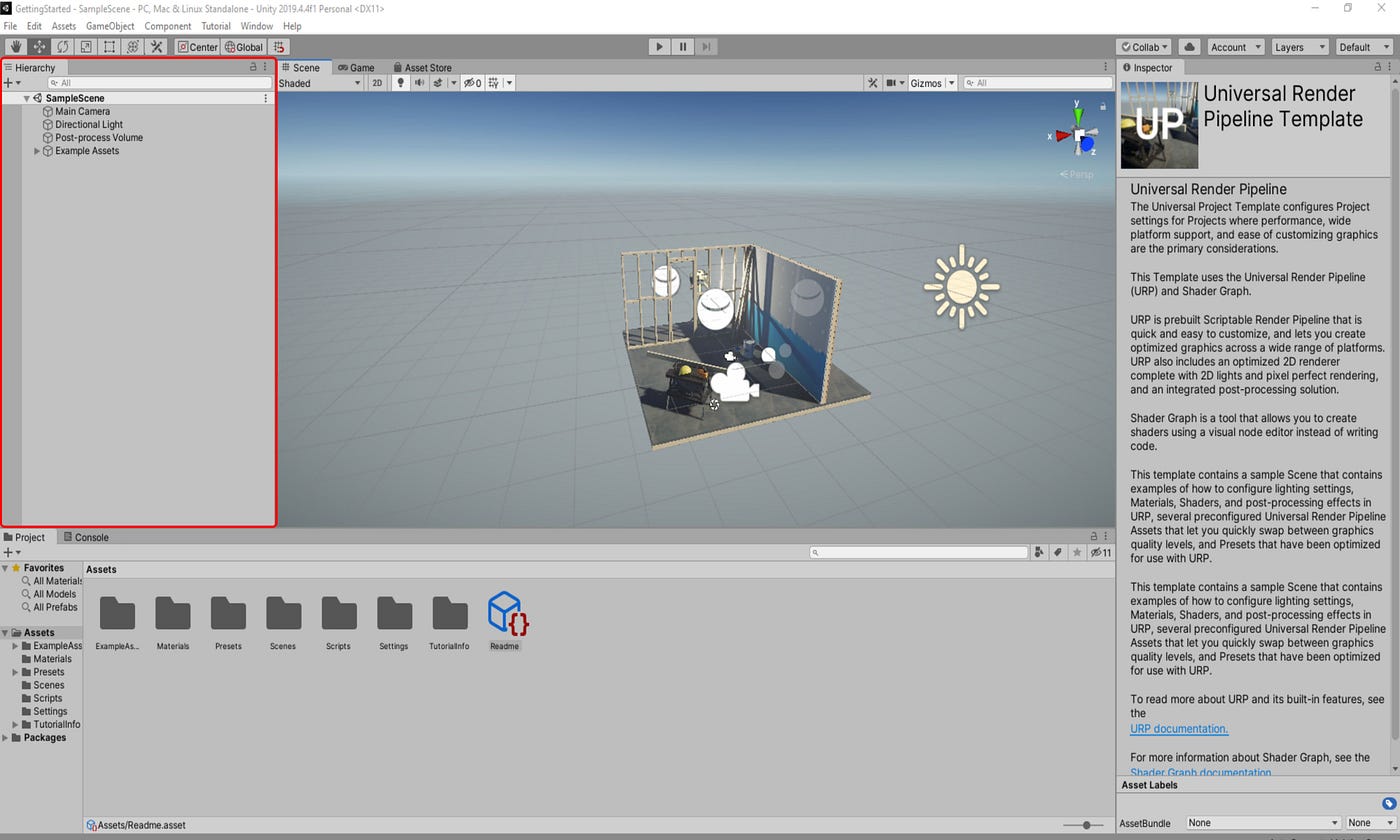Select the Move tool in the toolbar
The image size is (1400, 840).
[39, 47]
